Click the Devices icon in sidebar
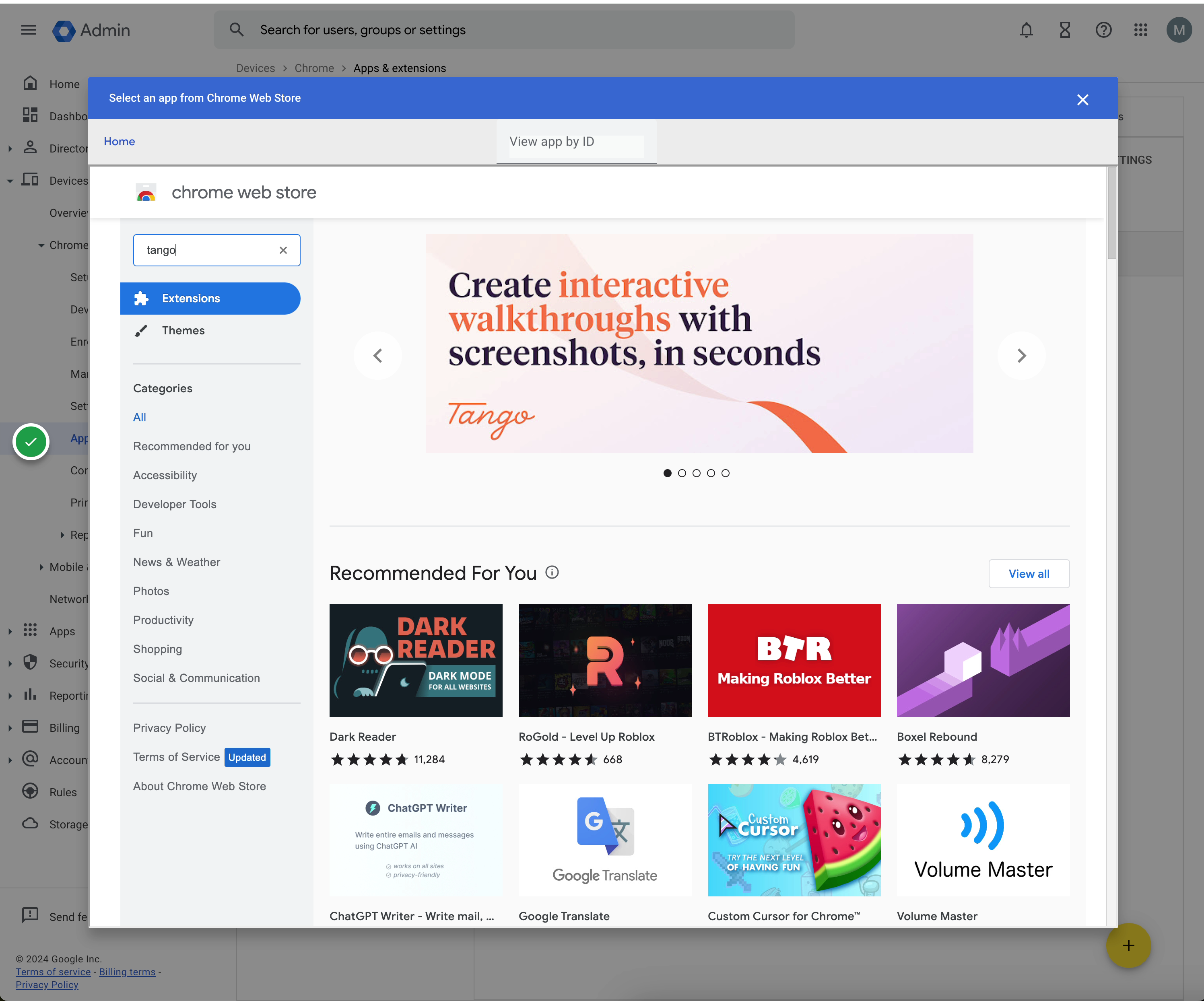Screen dimensions: 1204x1001 pos(30,179)
